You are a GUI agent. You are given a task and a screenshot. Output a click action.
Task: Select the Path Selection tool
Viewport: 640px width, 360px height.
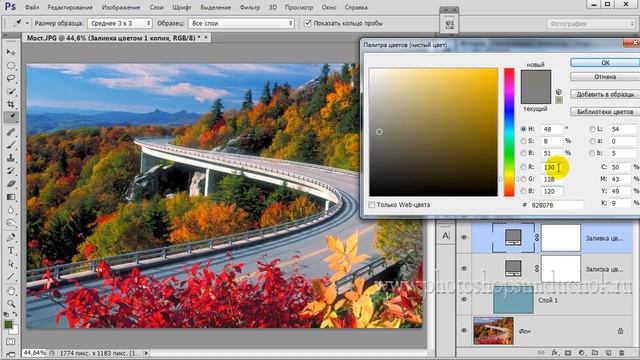point(11,264)
